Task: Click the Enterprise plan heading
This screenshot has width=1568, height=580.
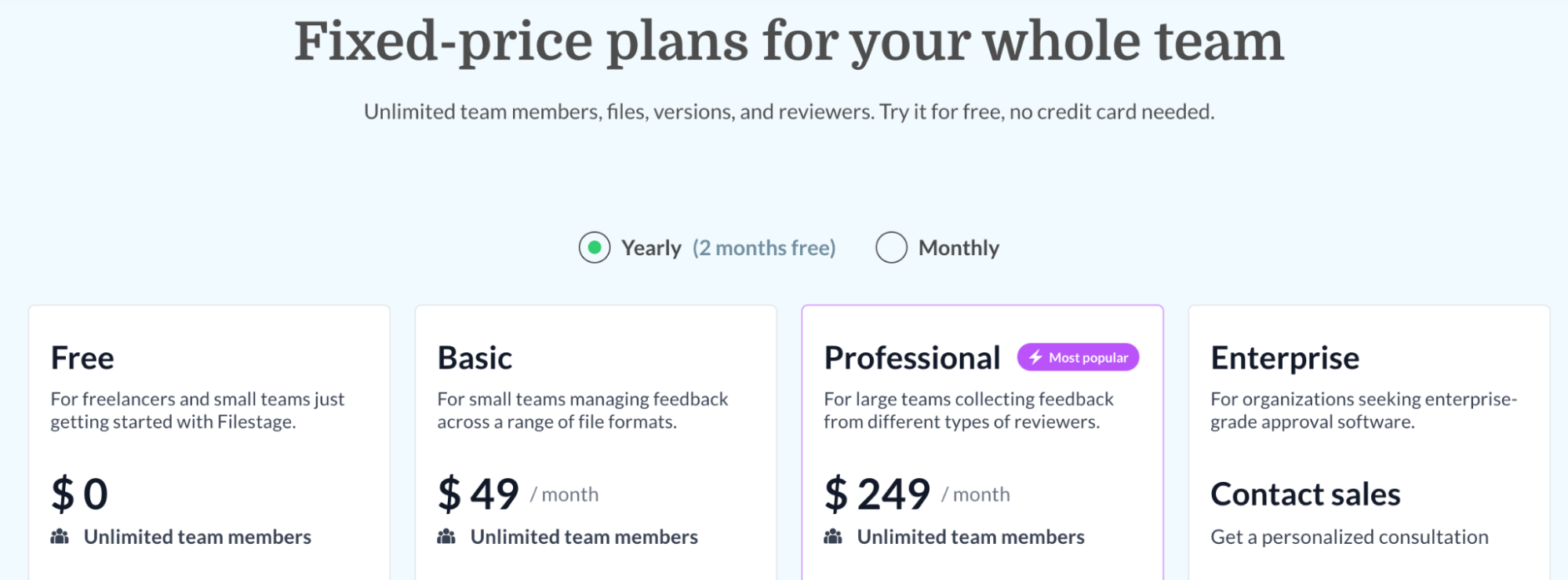Action: pos(1285,358)
